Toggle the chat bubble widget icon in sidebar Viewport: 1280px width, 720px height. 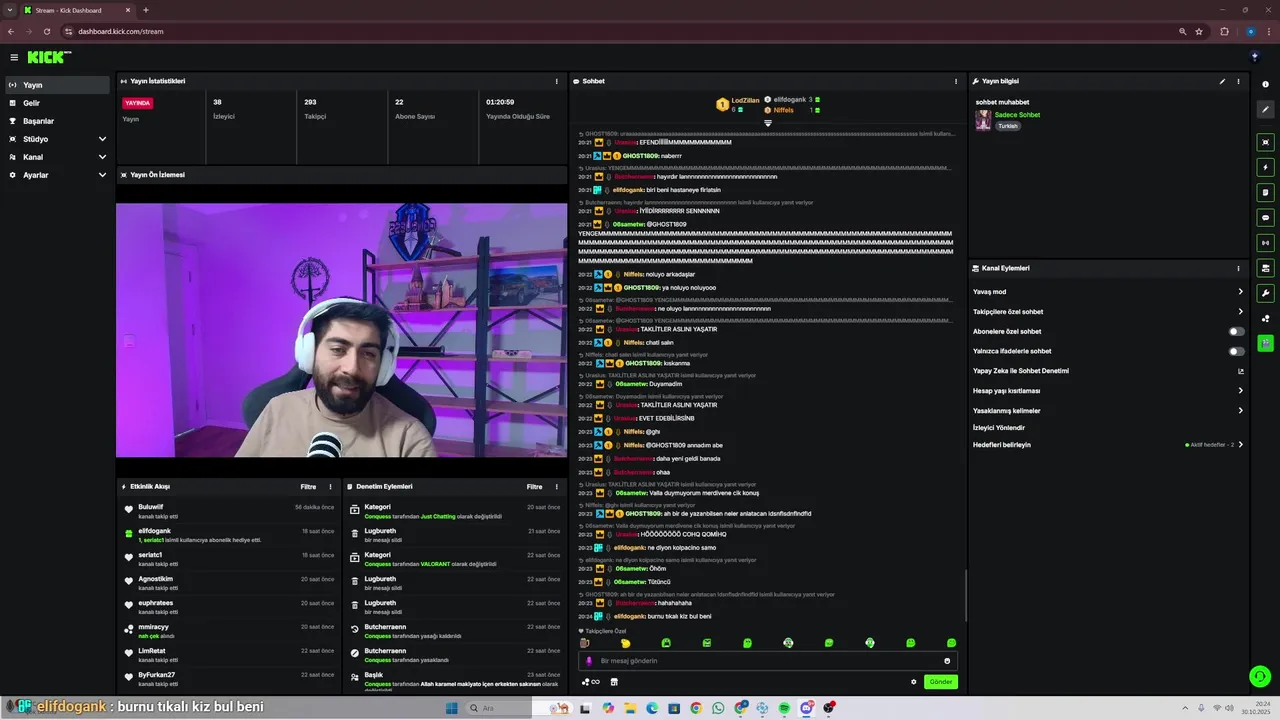pos(1266,217)
